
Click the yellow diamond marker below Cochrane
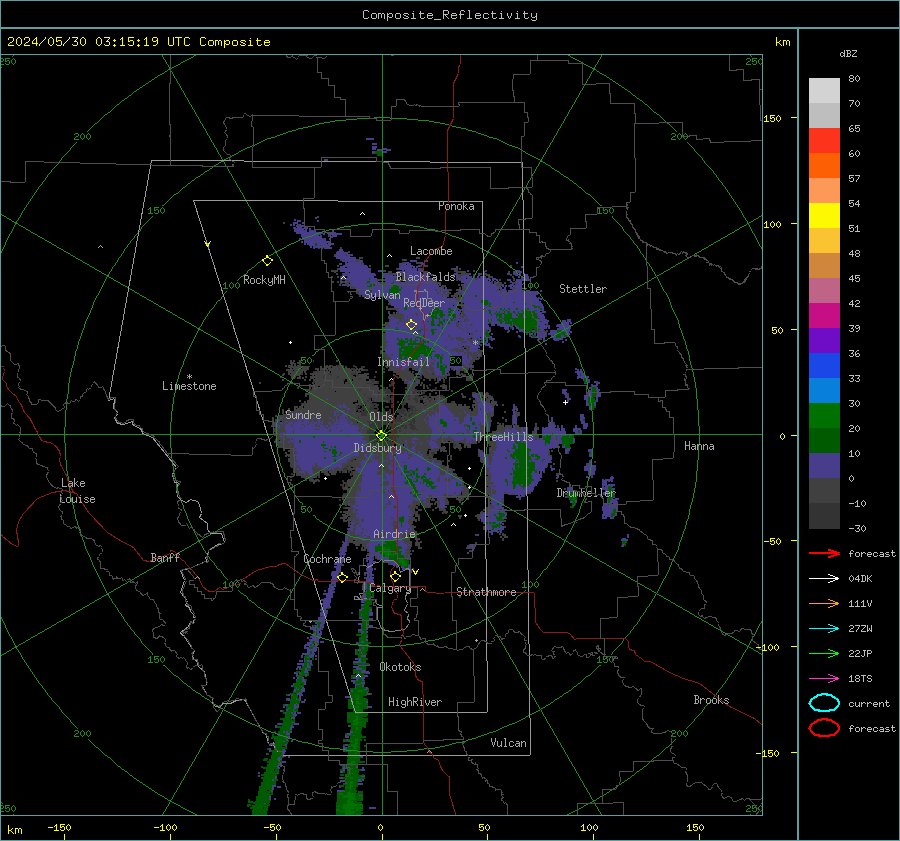tap(342, 577)
